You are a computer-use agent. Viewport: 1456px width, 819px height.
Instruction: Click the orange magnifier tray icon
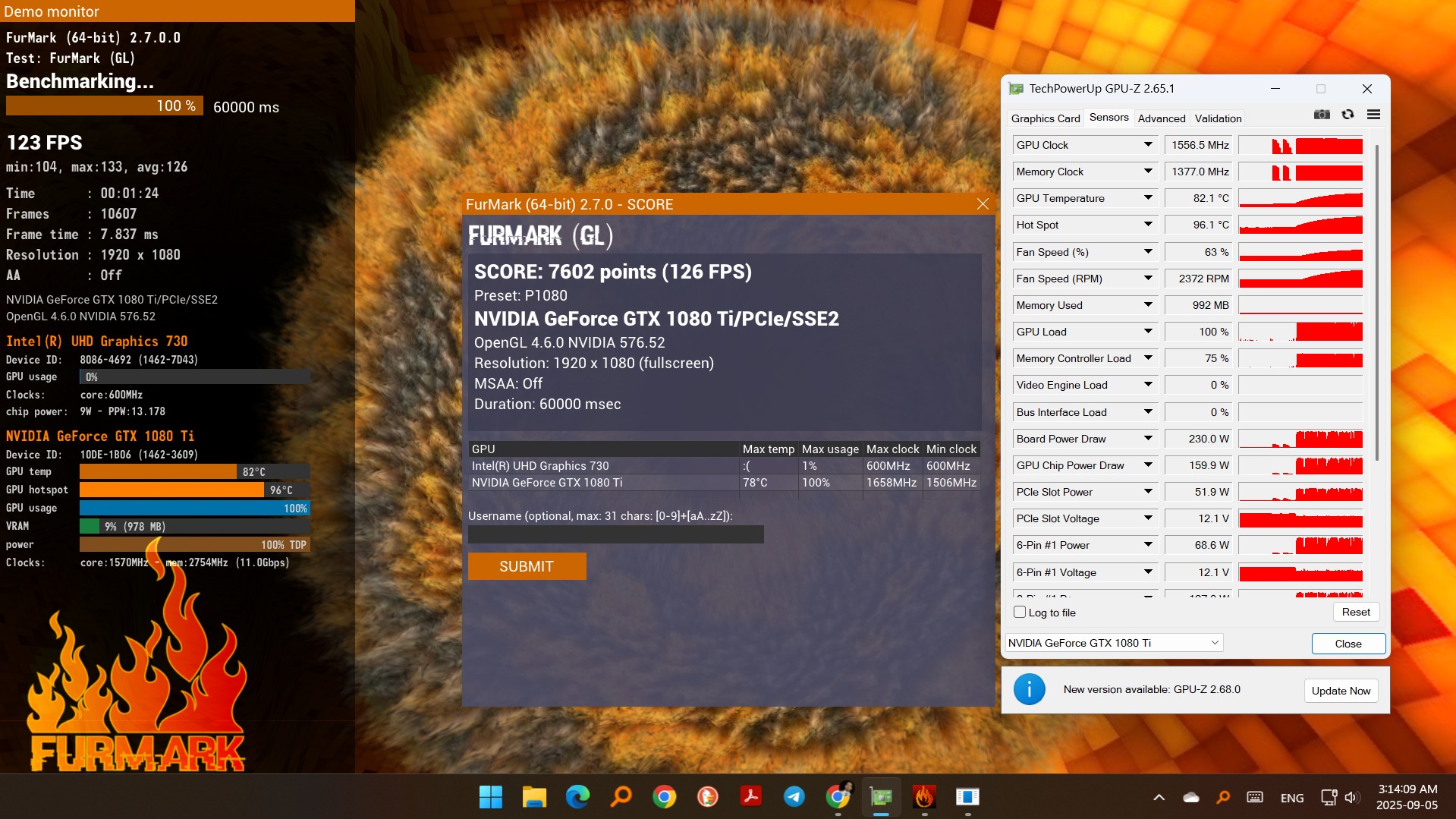(x=1223, y=798)
